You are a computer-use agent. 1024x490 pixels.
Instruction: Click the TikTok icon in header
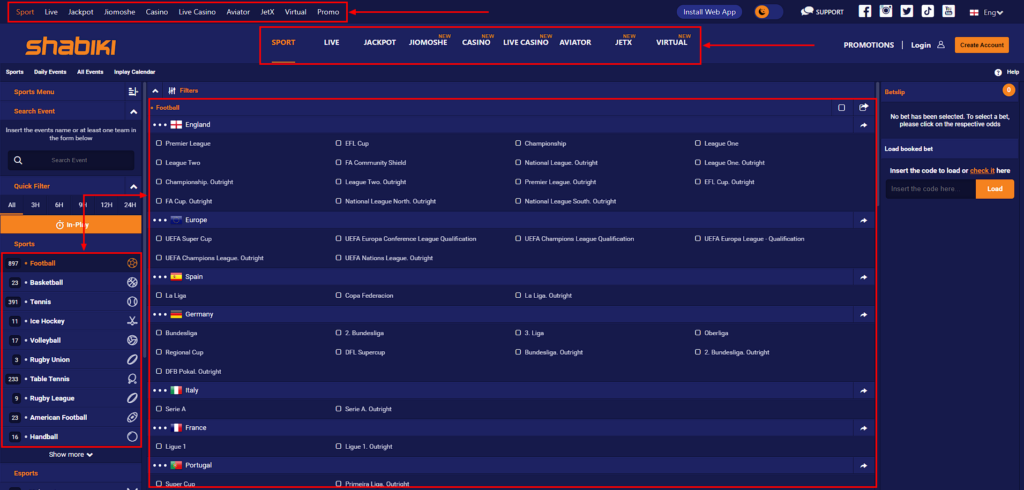click(x=927, y=12)
